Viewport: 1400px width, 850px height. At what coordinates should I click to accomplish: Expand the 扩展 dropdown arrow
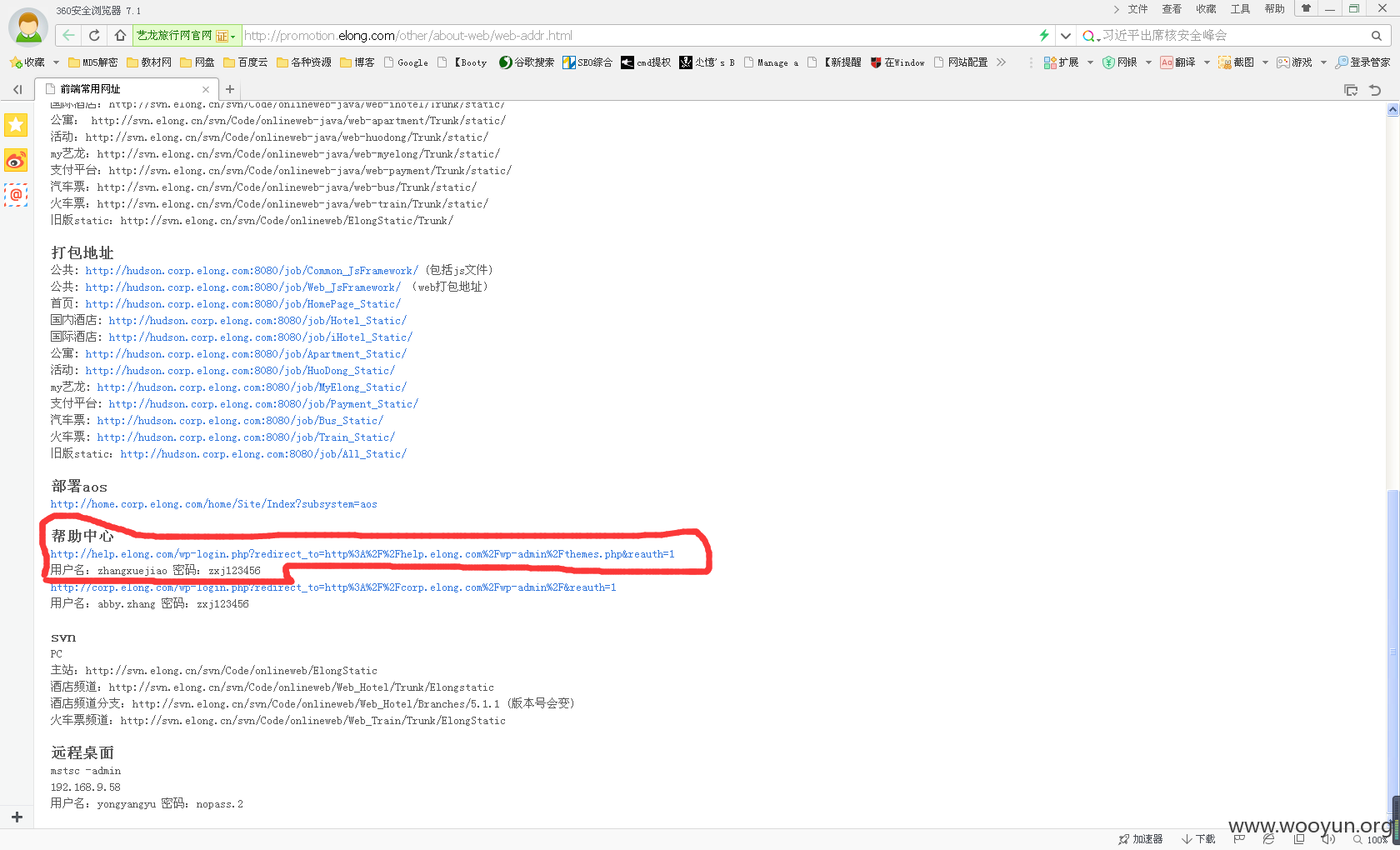(1089, 62)
